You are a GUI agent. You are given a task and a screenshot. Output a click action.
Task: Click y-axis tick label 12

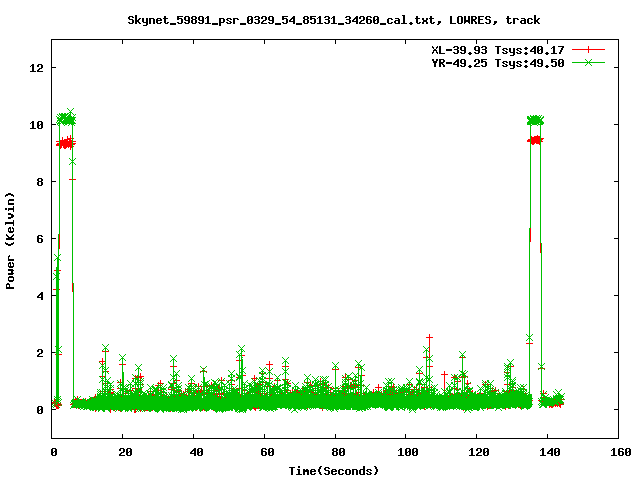coord(36,68)
